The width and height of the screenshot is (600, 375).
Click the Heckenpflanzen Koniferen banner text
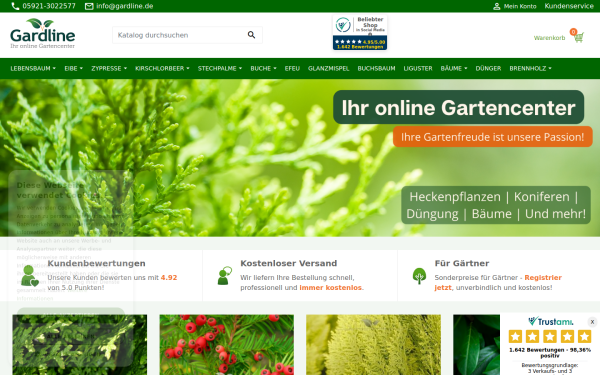496,205
